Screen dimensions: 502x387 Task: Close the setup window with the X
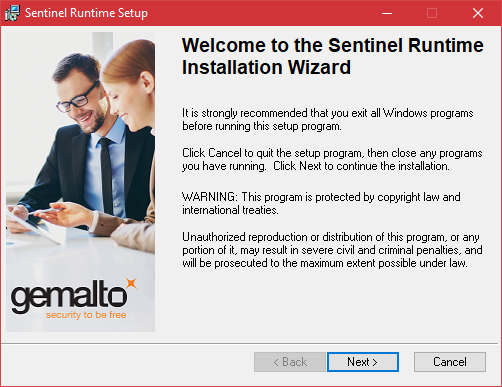coord(478,13)
